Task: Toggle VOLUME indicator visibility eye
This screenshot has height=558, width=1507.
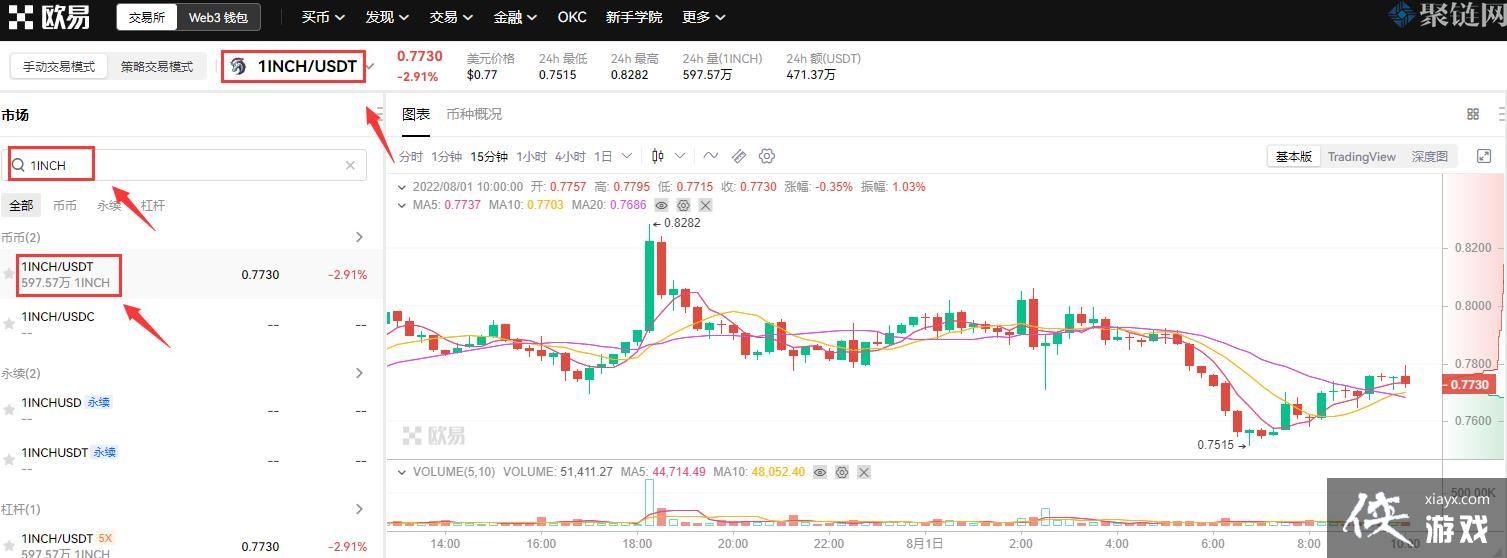Action: coord(820,472)
